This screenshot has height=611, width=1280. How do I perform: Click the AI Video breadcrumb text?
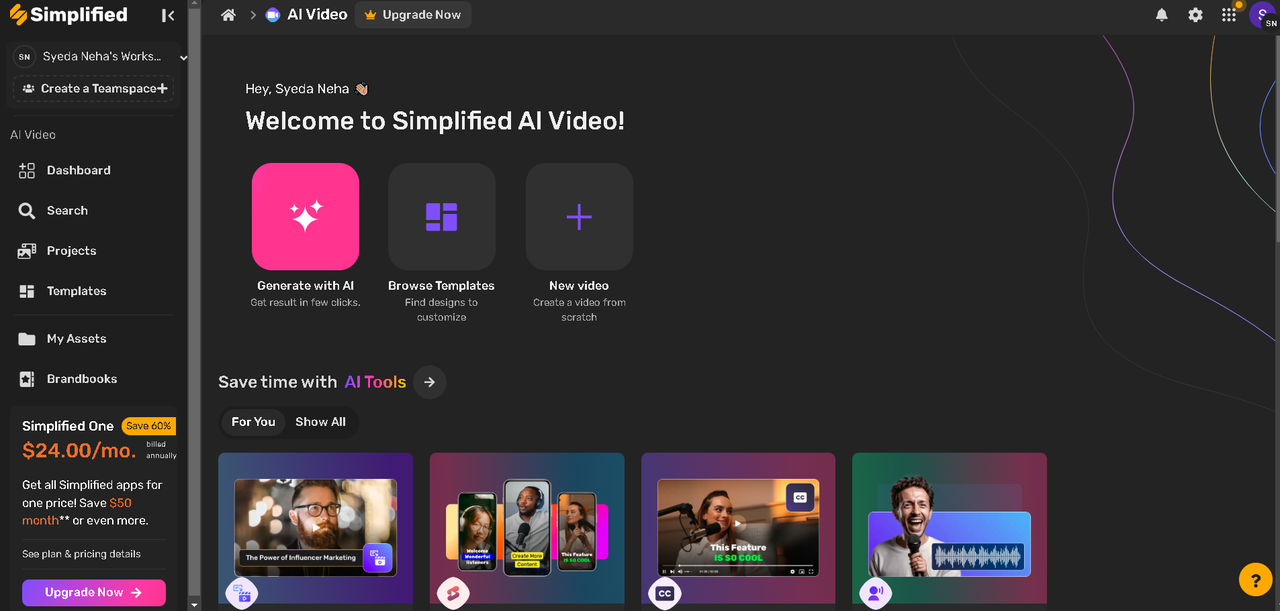coord(317,15)
